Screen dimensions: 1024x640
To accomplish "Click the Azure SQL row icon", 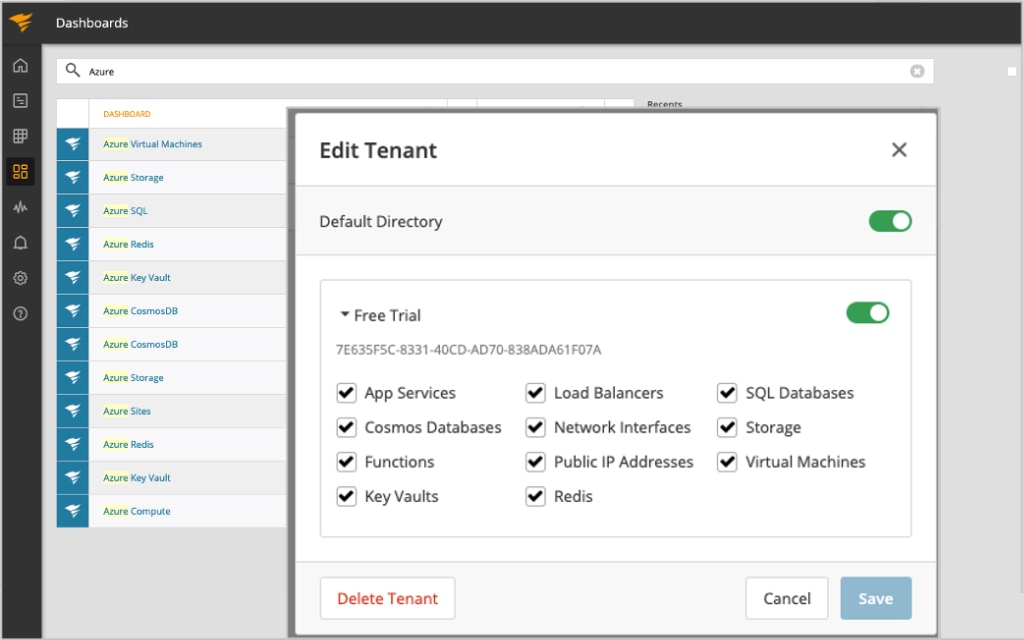I will click(x=72, y=210).
